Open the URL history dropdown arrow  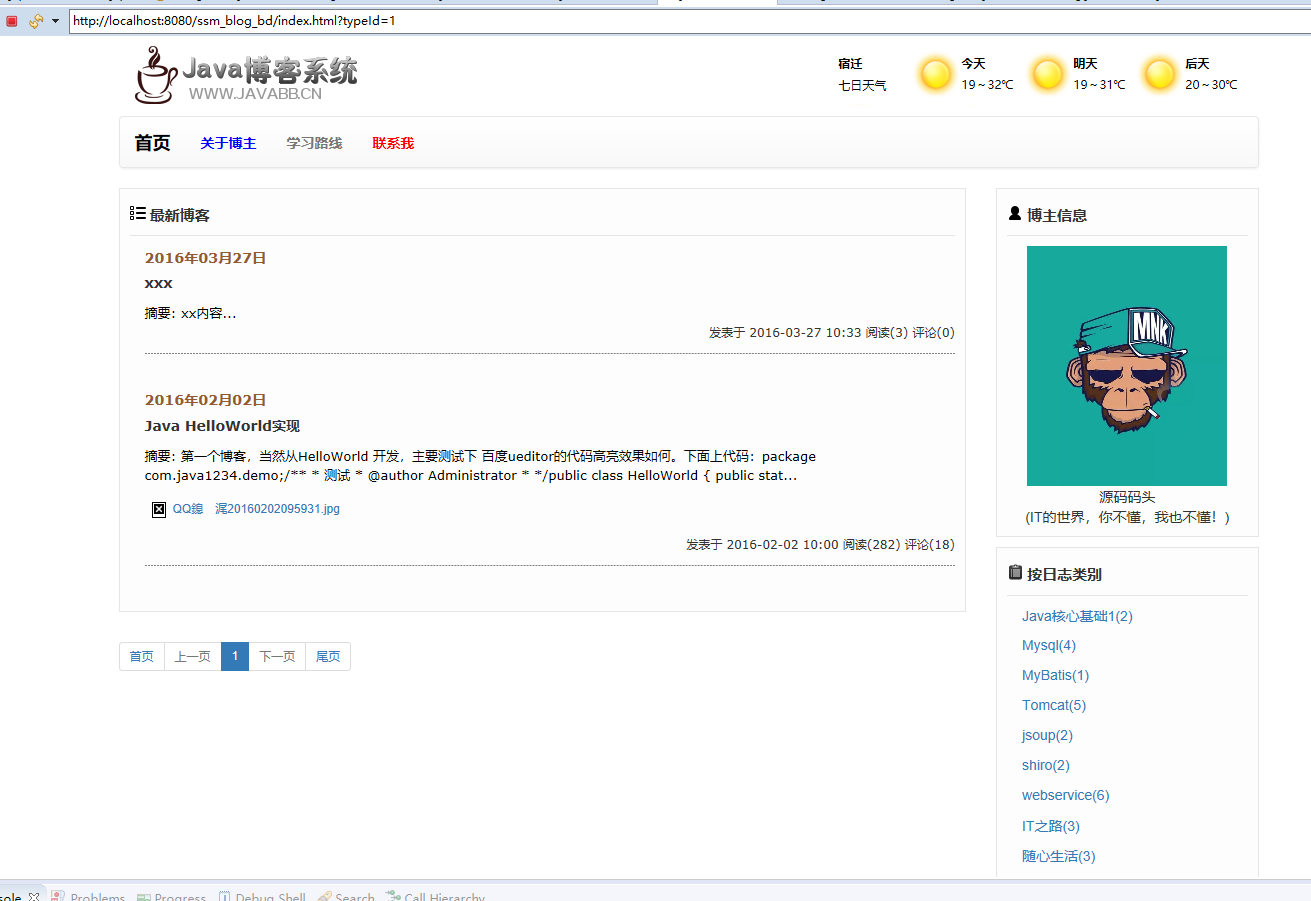pyautogui.click(x=55, y=20)
